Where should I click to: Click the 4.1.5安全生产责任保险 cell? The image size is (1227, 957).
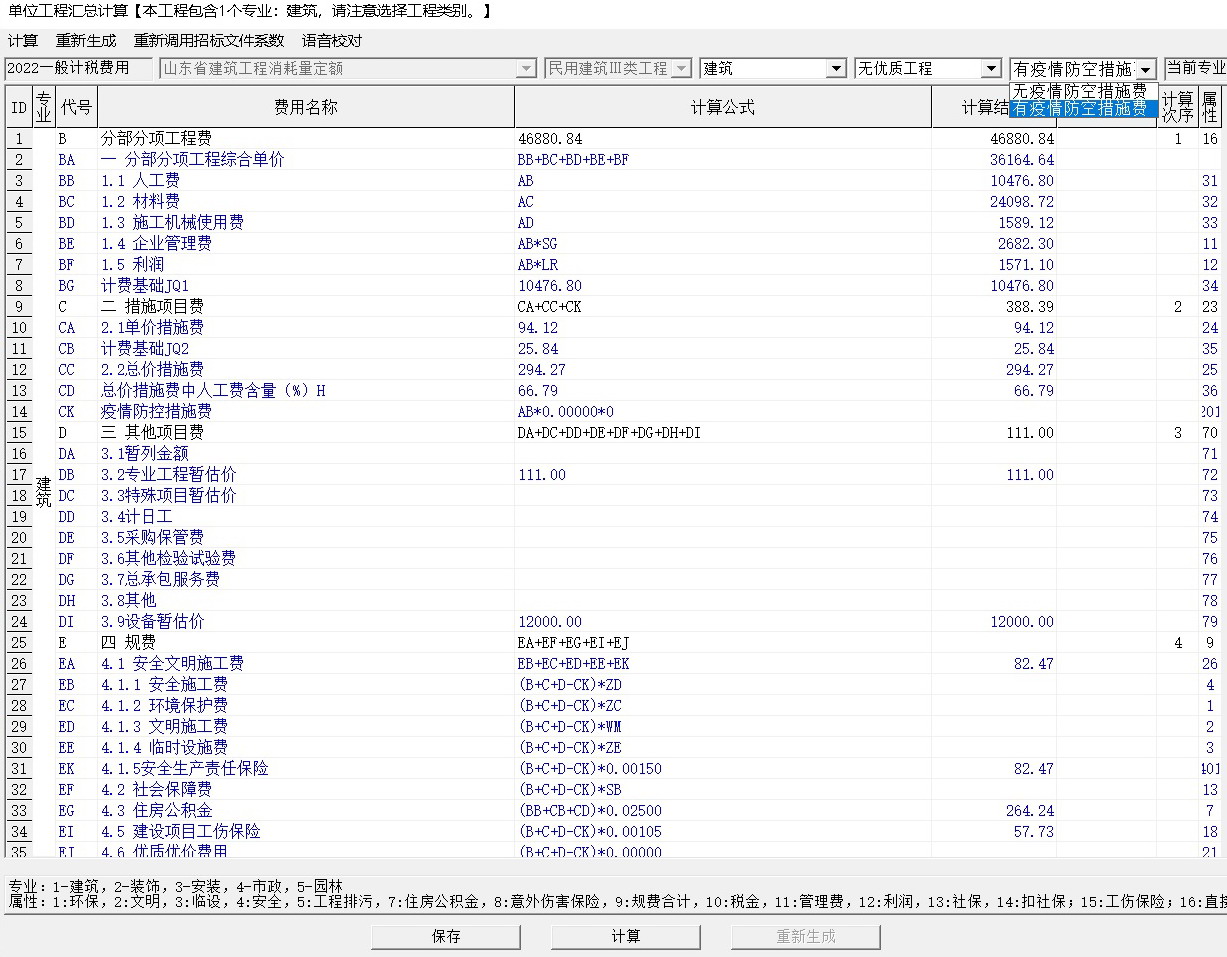[x=306, y=769]
